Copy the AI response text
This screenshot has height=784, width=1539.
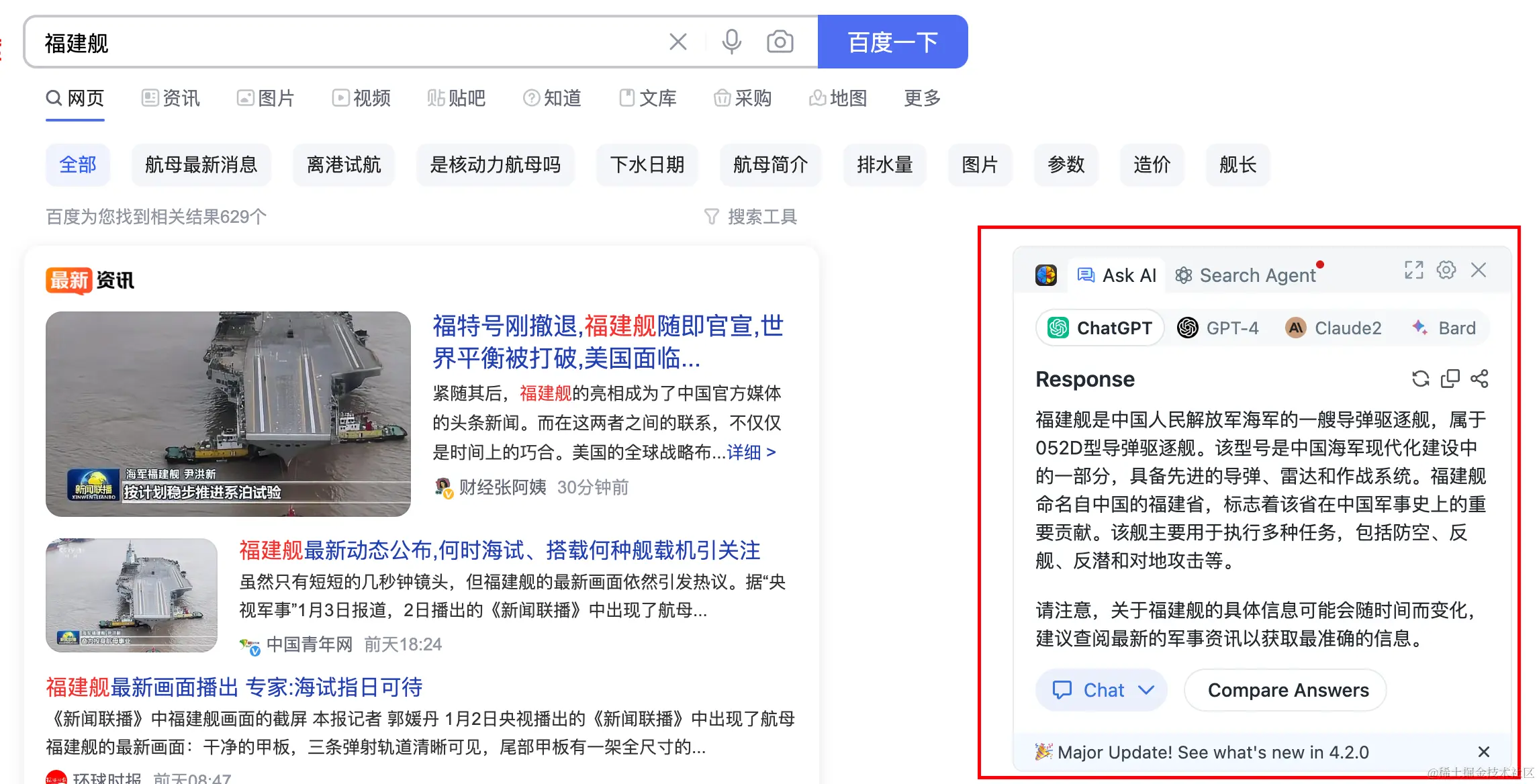click(1450, 379)
